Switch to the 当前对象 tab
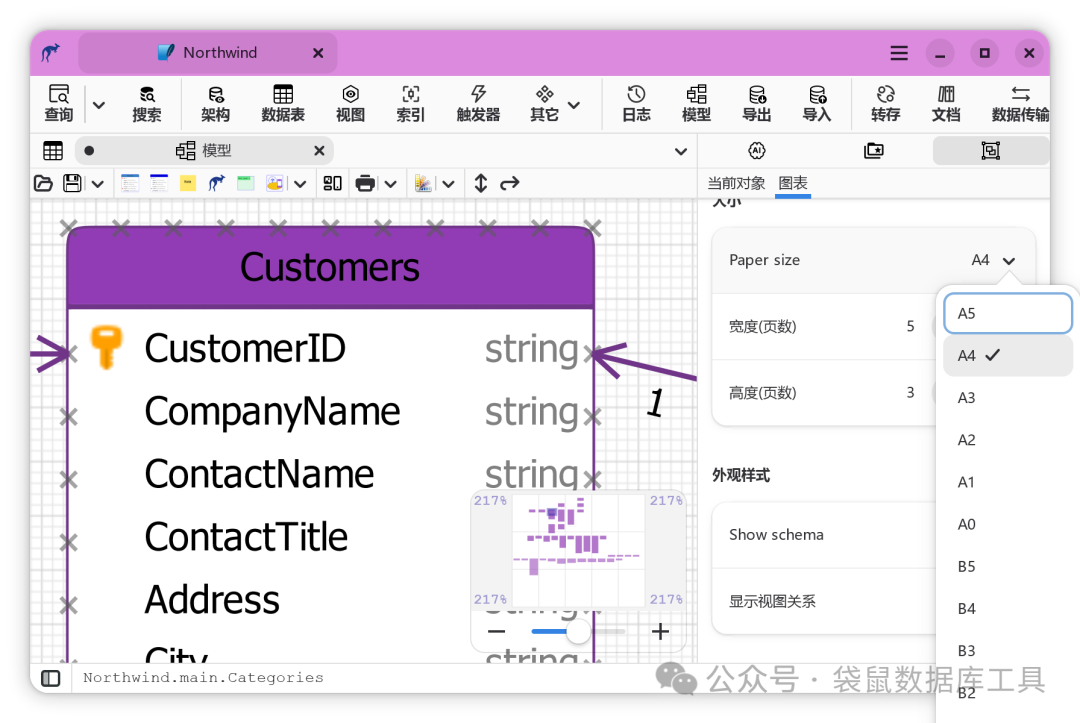 736,183
